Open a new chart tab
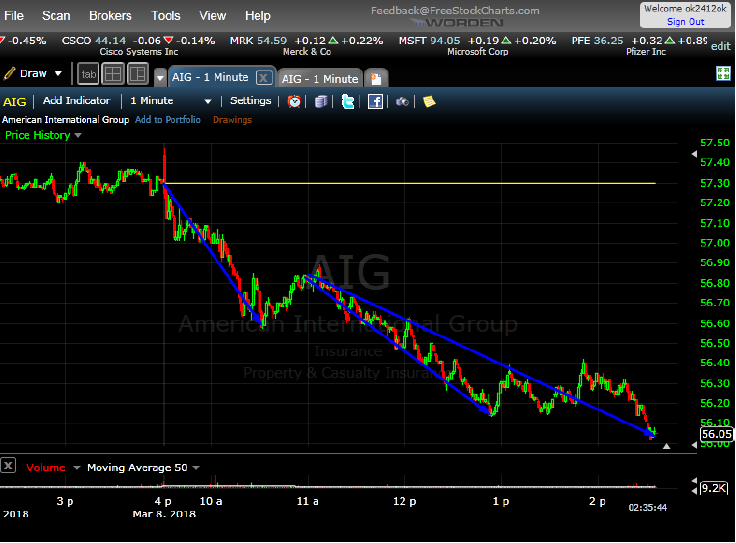 coord(376,79)
